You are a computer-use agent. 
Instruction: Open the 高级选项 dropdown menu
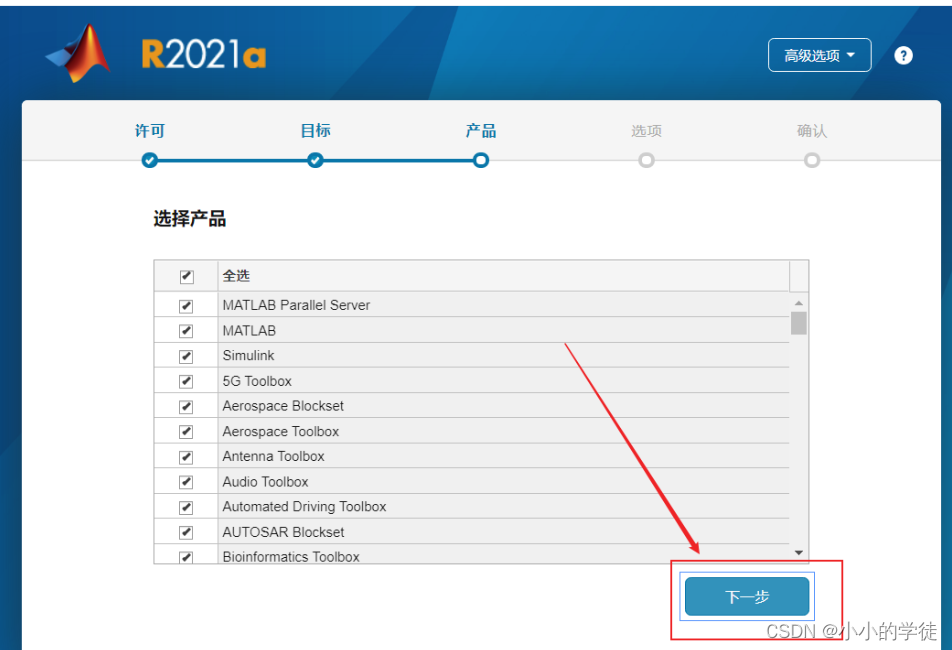[x=819, y=56]
